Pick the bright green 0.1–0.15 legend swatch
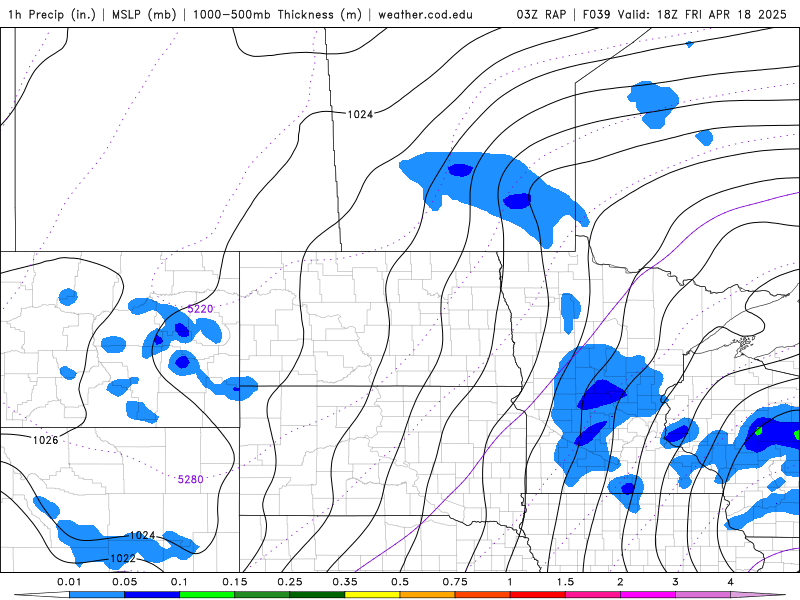The height and width of the screenshot is (600, 800). (207, 595)
